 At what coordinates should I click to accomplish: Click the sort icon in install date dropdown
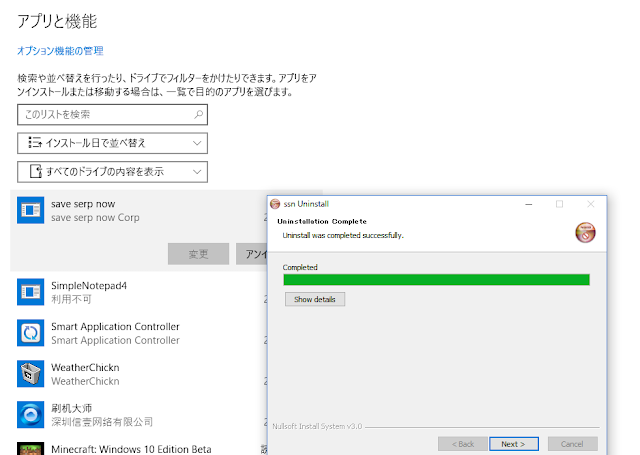[35, 142]
